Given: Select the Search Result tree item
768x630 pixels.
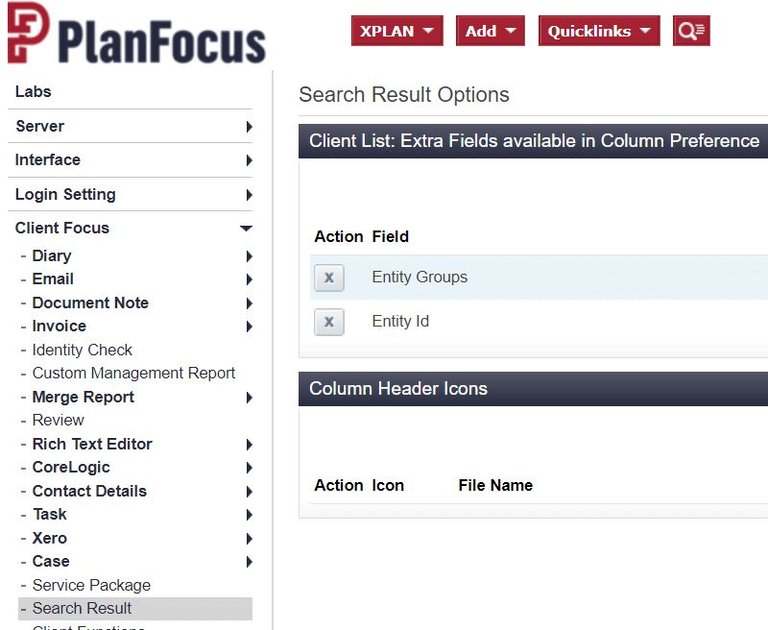Looking at the screenshot, I should point(135,608).
